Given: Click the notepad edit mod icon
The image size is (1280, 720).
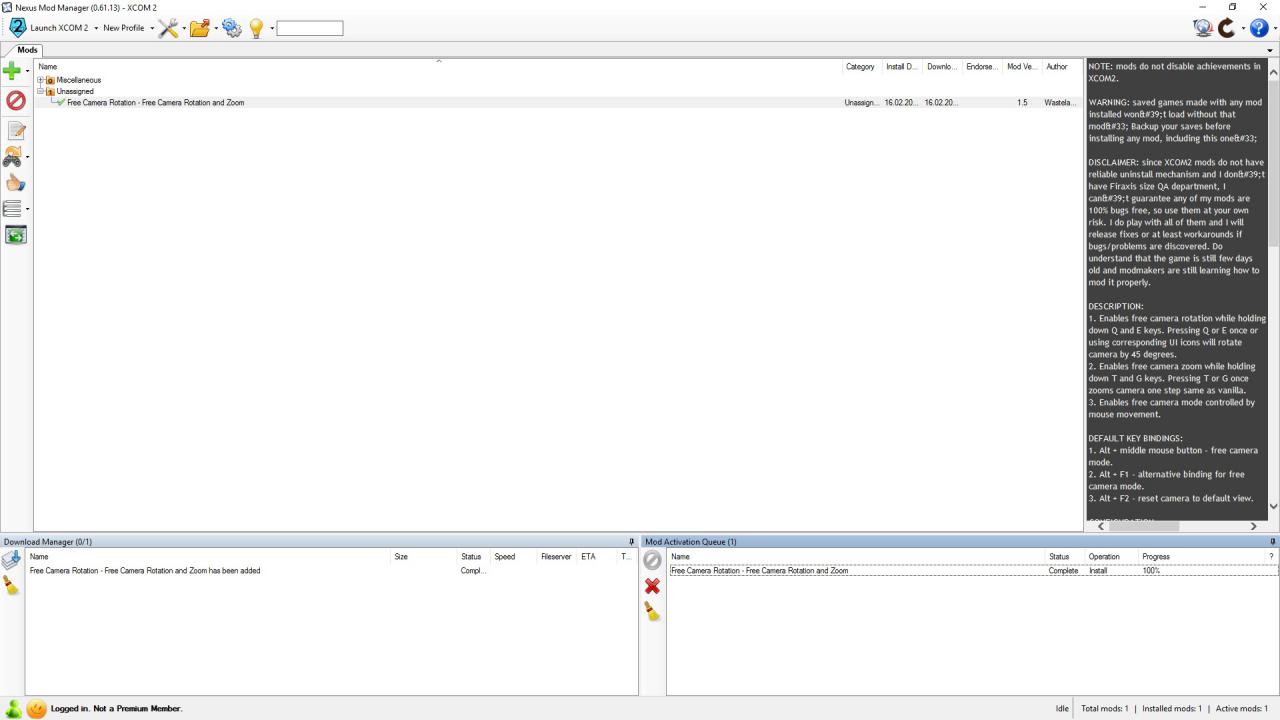Looking at the screenshot, I should 15,130.
